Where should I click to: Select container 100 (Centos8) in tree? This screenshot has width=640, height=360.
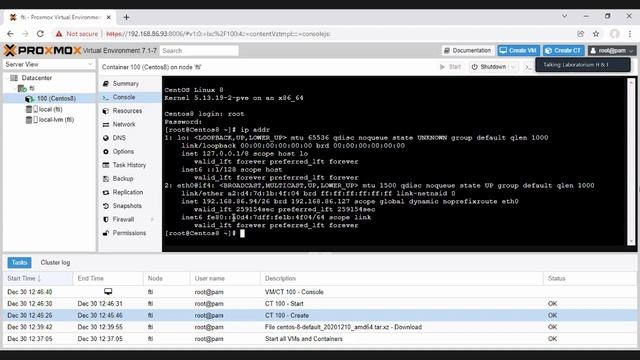pyautogui.click(x=56, y=98)
